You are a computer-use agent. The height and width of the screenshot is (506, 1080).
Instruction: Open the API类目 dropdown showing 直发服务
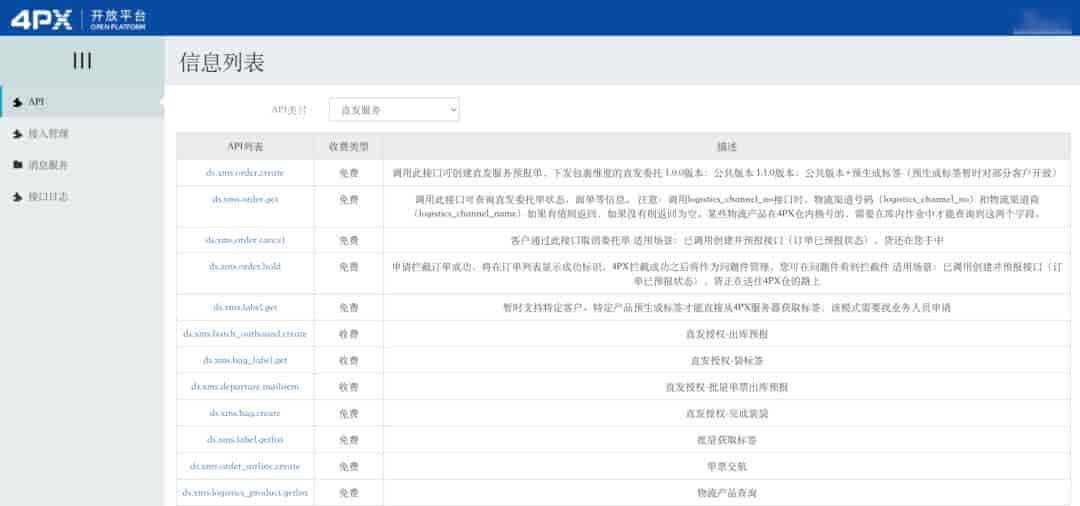pyautogui.click(x=394, y=109)
